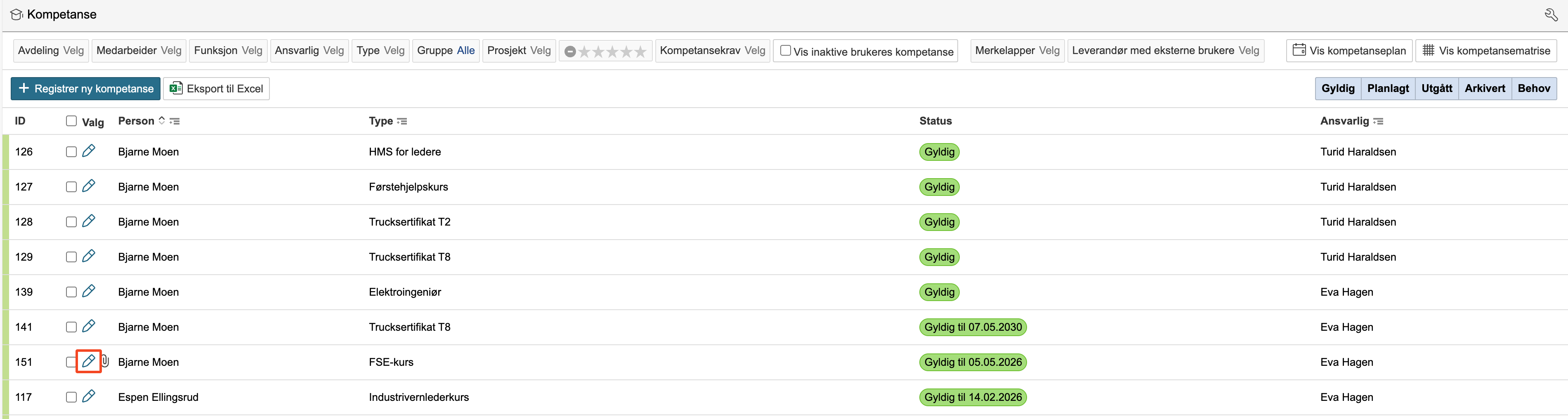Expand the Kompetansekrav filter dropdown

[712, 50]
